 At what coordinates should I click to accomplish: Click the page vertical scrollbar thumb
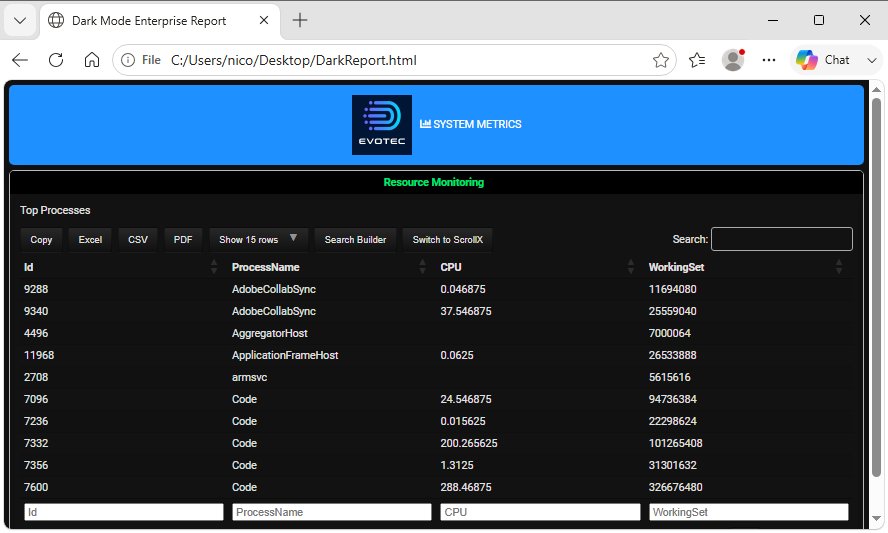(876, 286)
